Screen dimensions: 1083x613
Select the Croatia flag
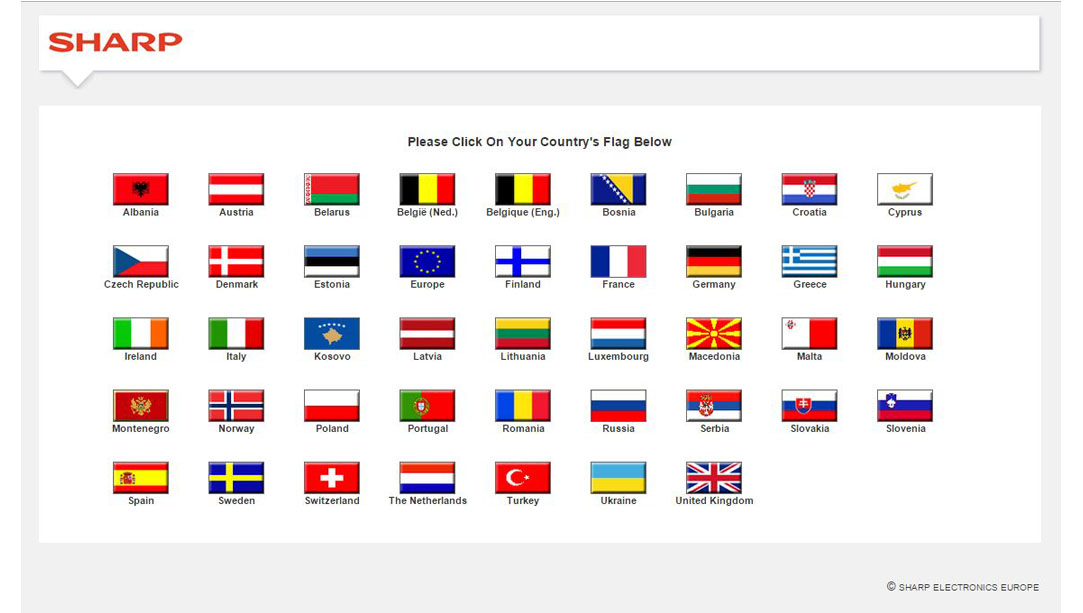click(x=809, y=189)
